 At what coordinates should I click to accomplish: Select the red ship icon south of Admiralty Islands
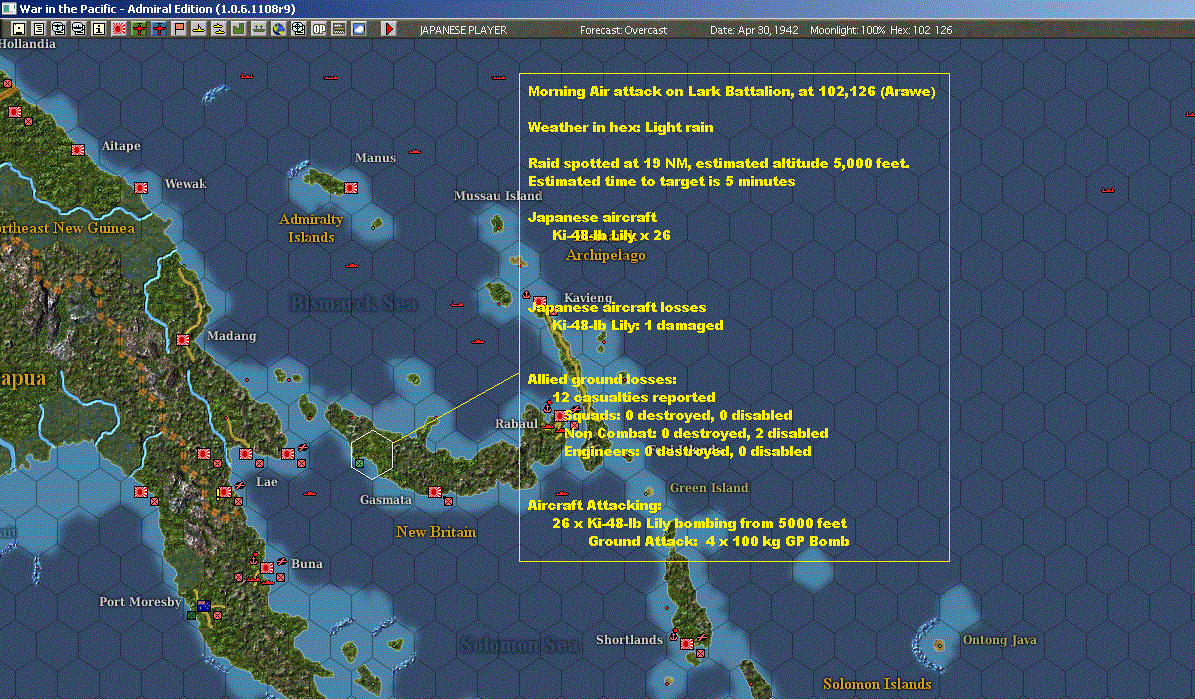pyautogui.click(x=351, y=265)
